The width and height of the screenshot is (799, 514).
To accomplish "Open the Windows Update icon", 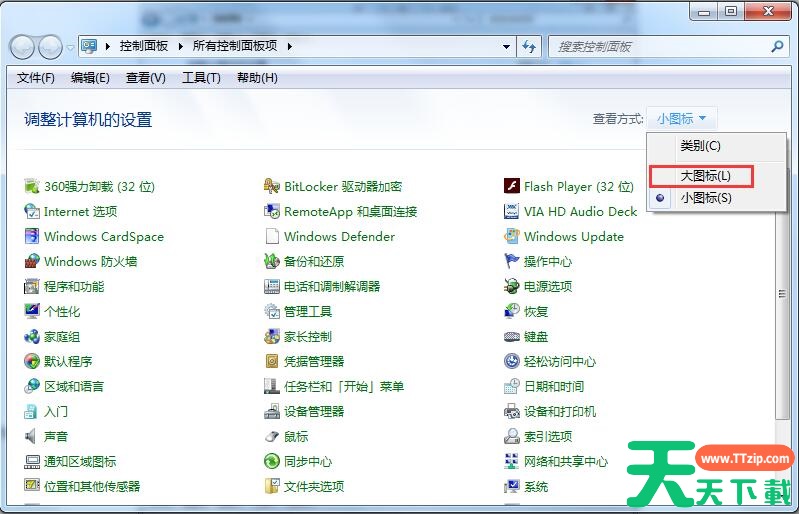I will (x=512, y=236).
